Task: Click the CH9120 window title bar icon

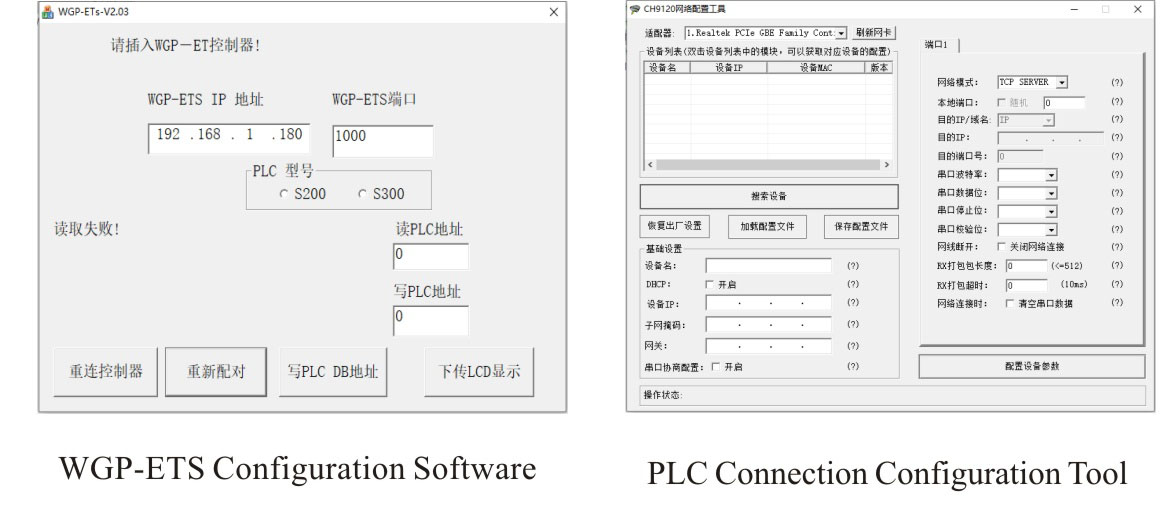Action: click(633, 9)
